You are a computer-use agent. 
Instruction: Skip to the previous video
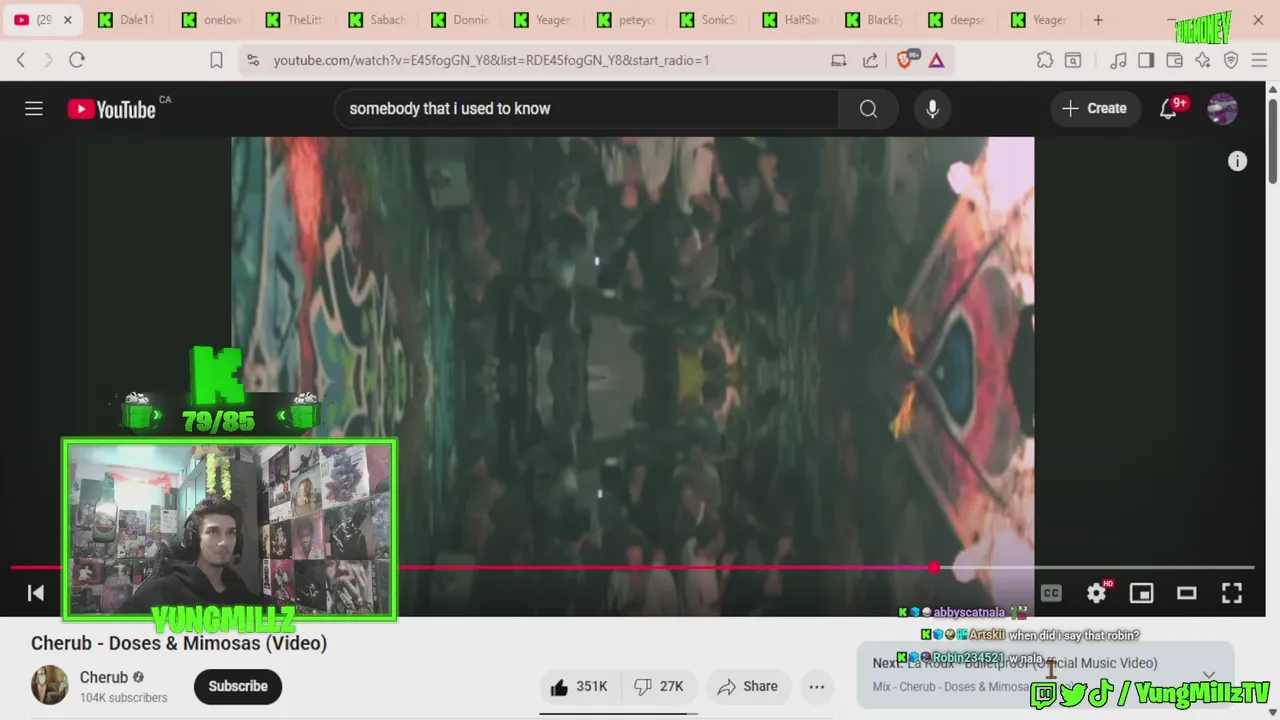click(35, 593)
